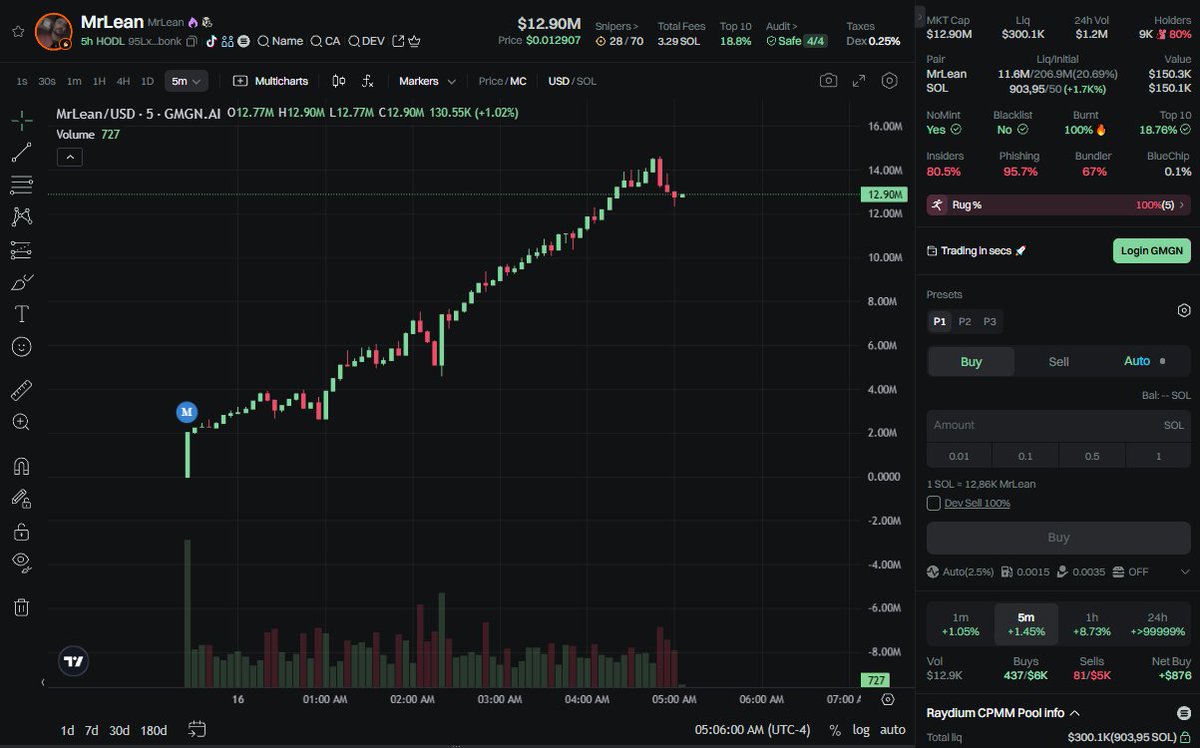The height and width of the screenshot is (748, 1200).
Task: Choose preset P3
Action: (x=990, y=321)
